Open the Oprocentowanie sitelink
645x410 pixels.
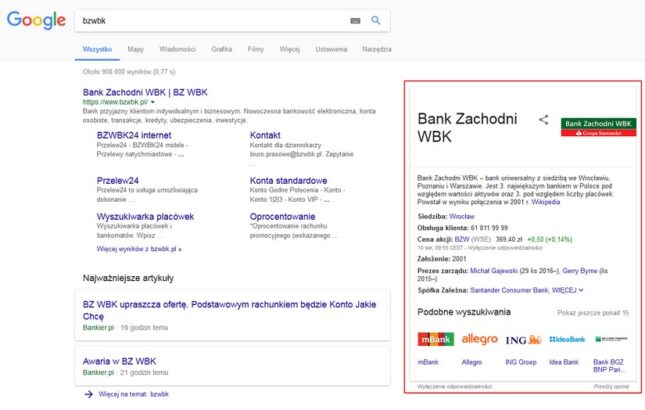tap(282, 217)
